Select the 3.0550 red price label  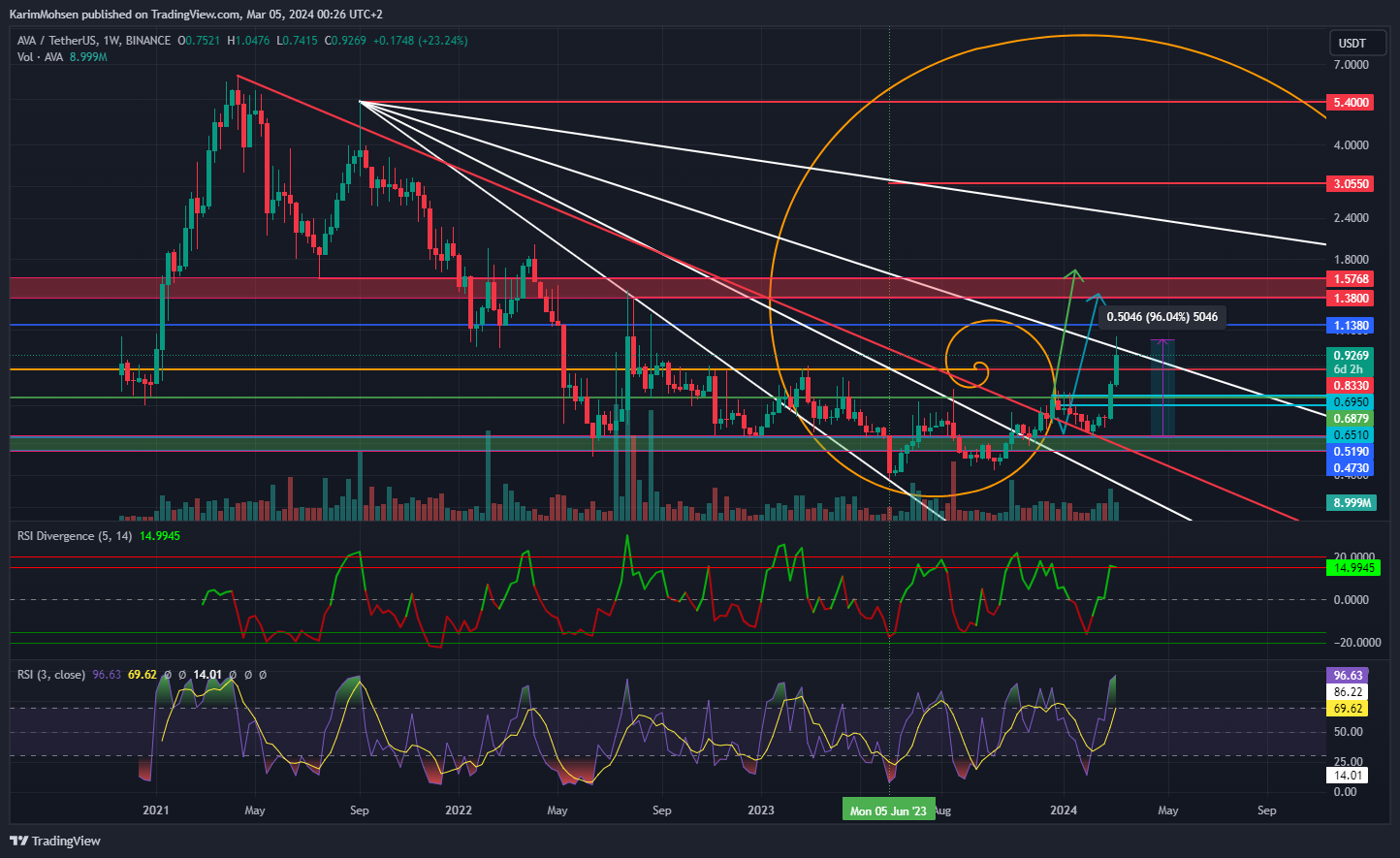[1351, 183]
